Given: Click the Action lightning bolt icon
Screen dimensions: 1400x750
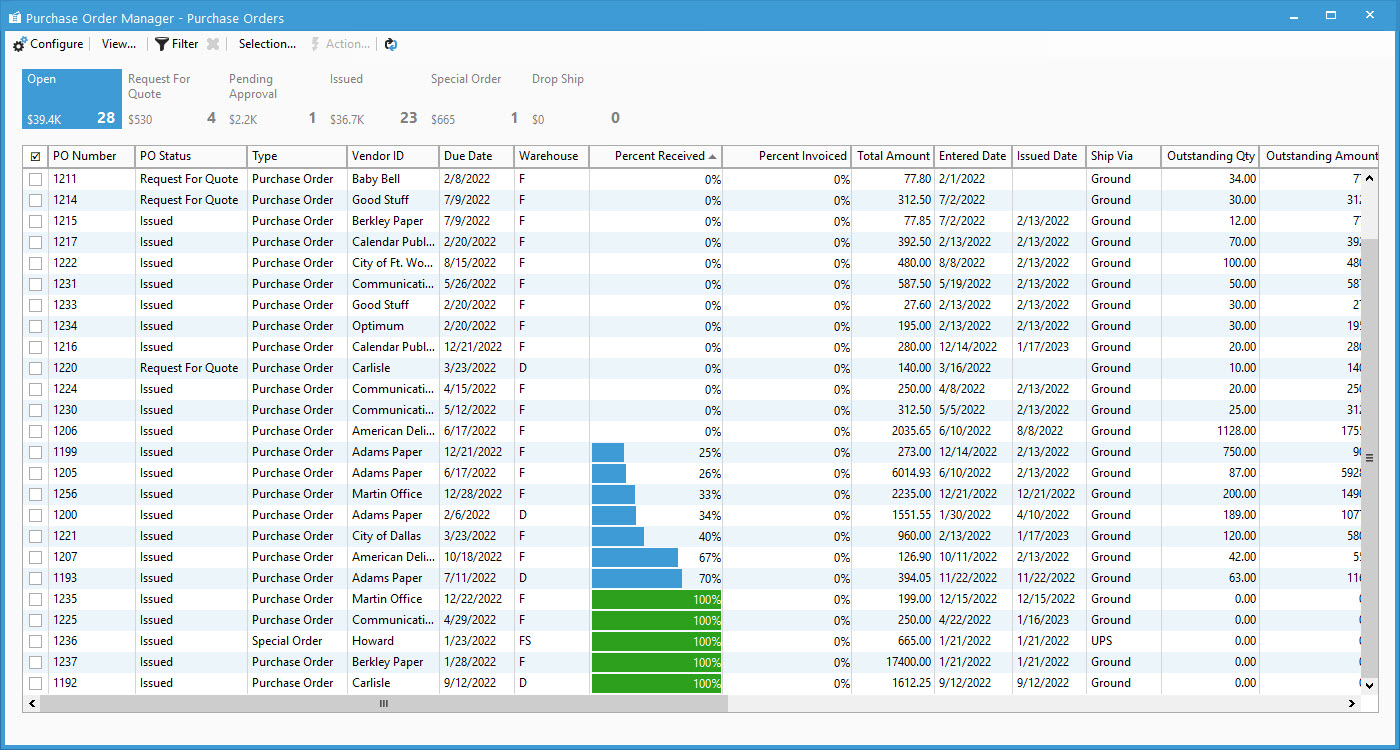Looking at the screenshot, I should (315, 44).
